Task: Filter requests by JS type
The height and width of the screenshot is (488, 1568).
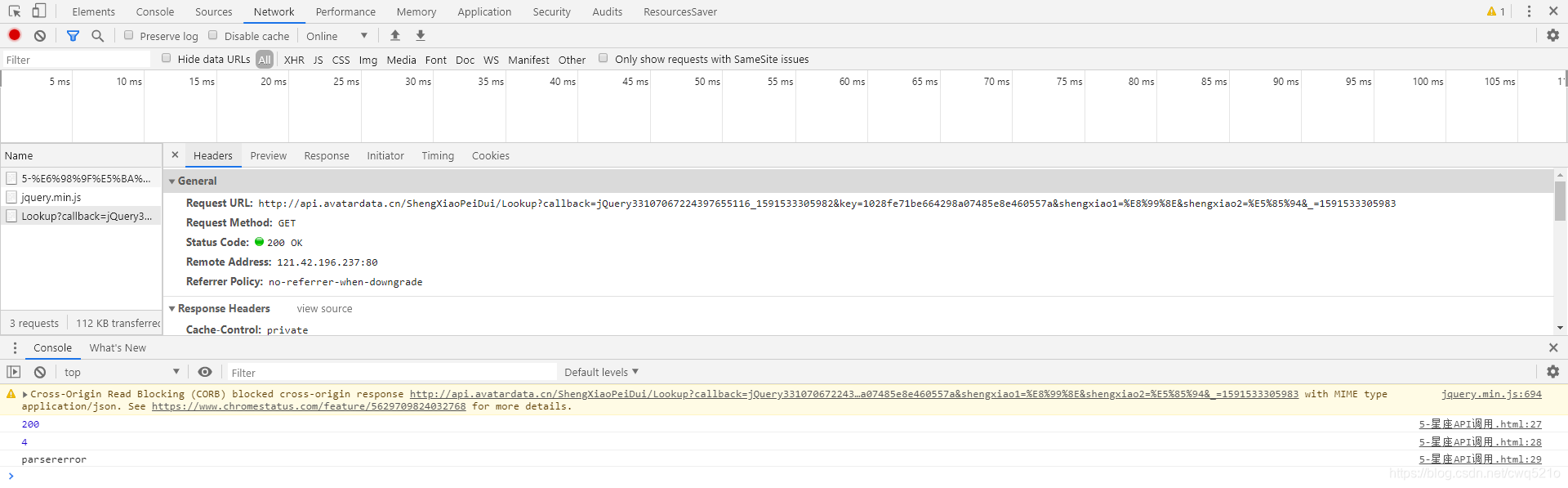Action: click(318, 60)
